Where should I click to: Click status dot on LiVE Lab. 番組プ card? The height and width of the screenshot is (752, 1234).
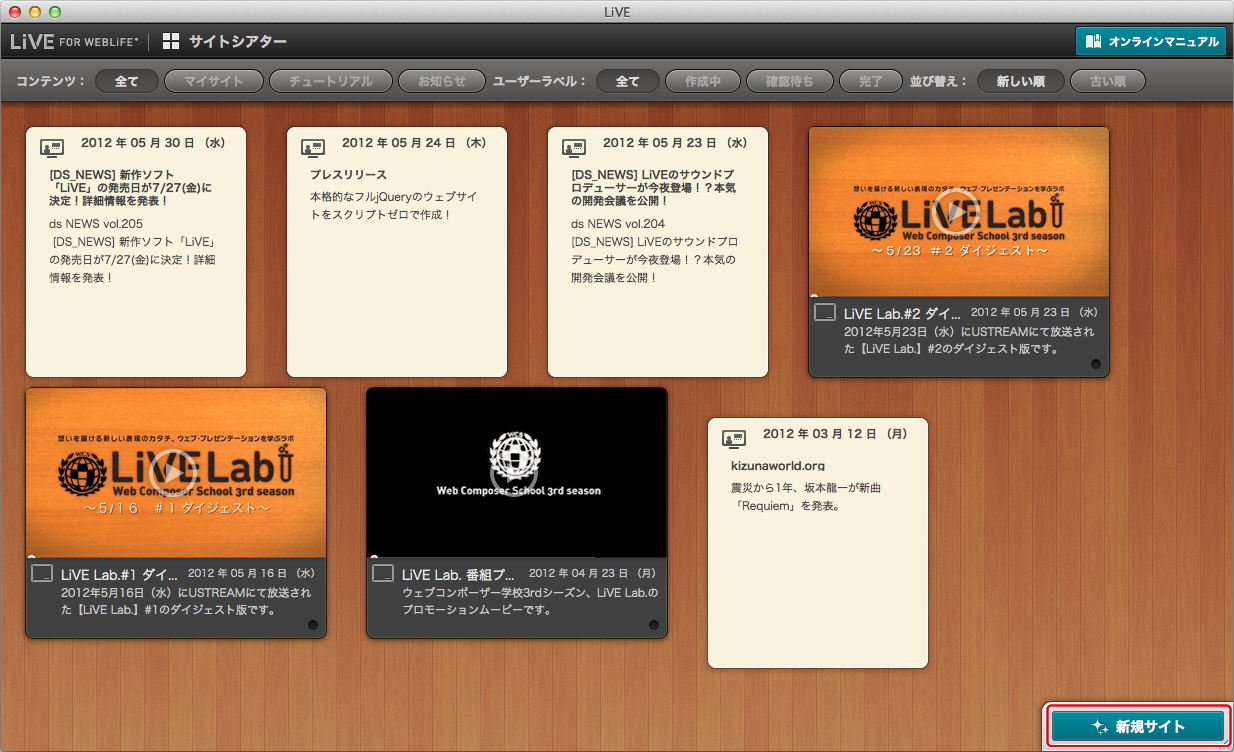point(654,625)
